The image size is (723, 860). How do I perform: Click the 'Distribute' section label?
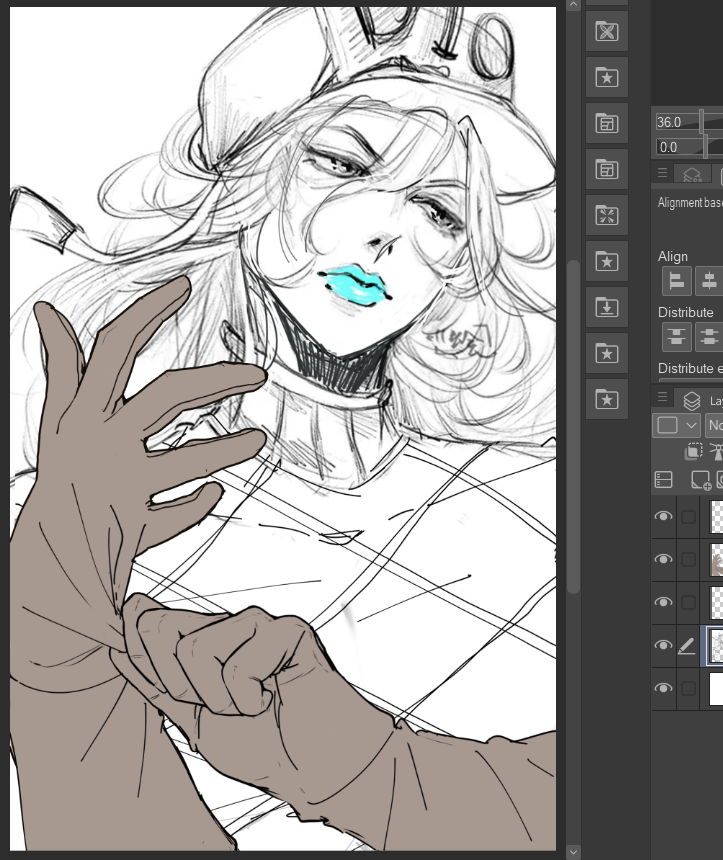tap(686, 312)
